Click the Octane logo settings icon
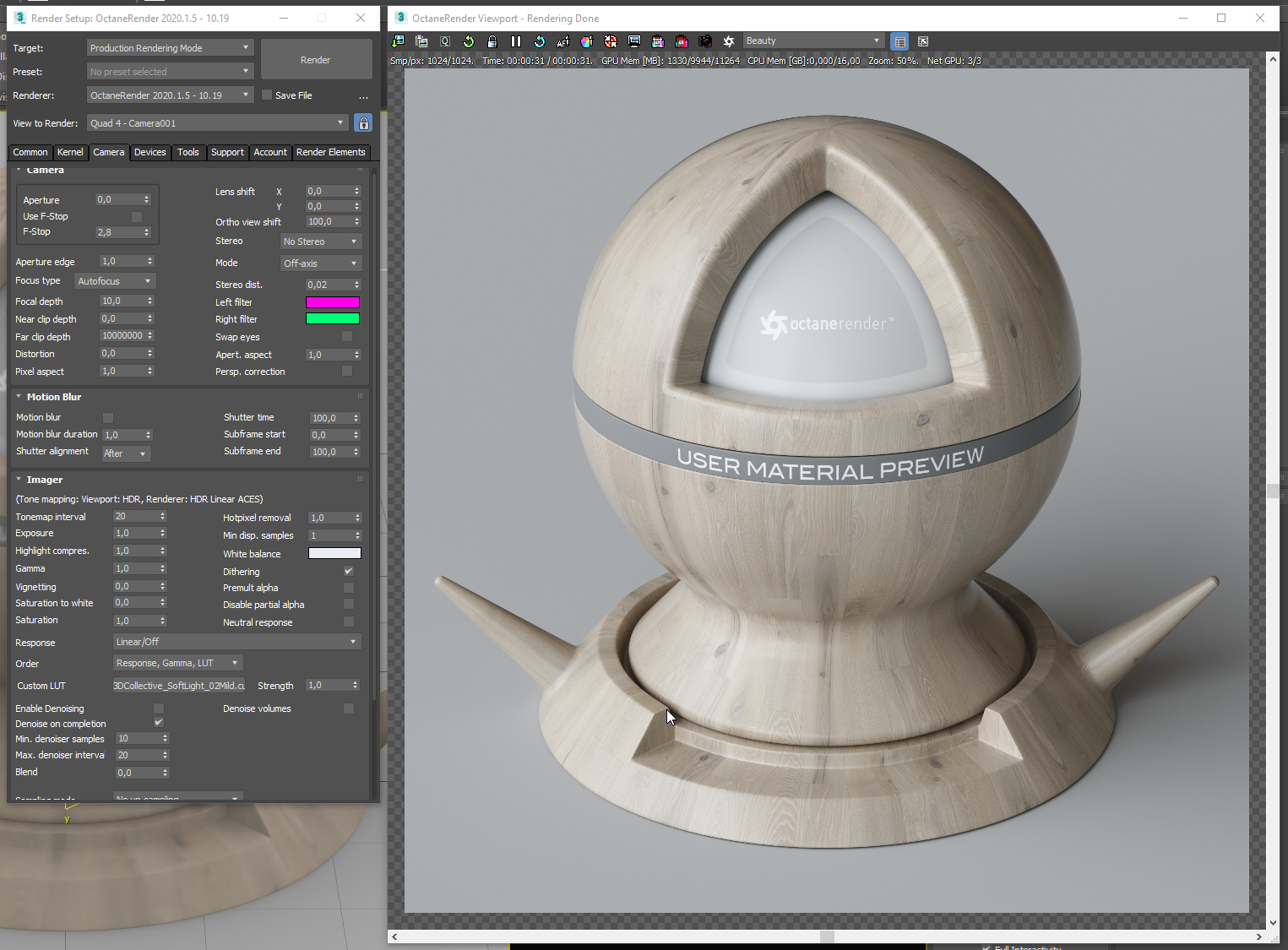 pos(729,41)
